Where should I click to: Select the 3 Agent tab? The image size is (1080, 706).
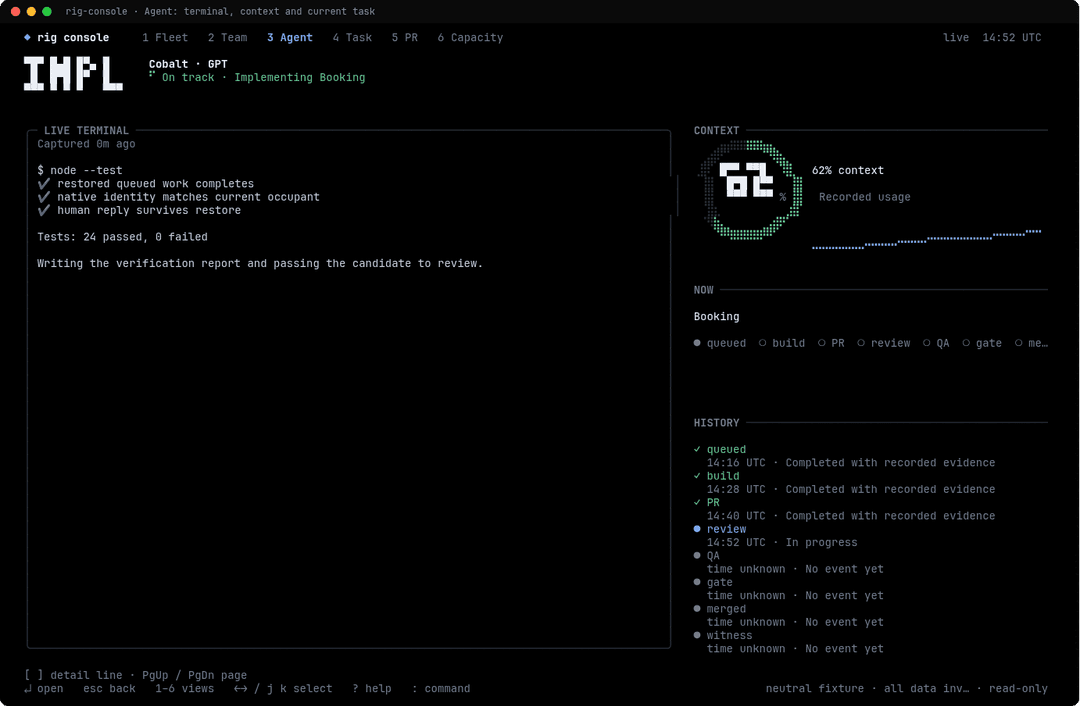289,37
